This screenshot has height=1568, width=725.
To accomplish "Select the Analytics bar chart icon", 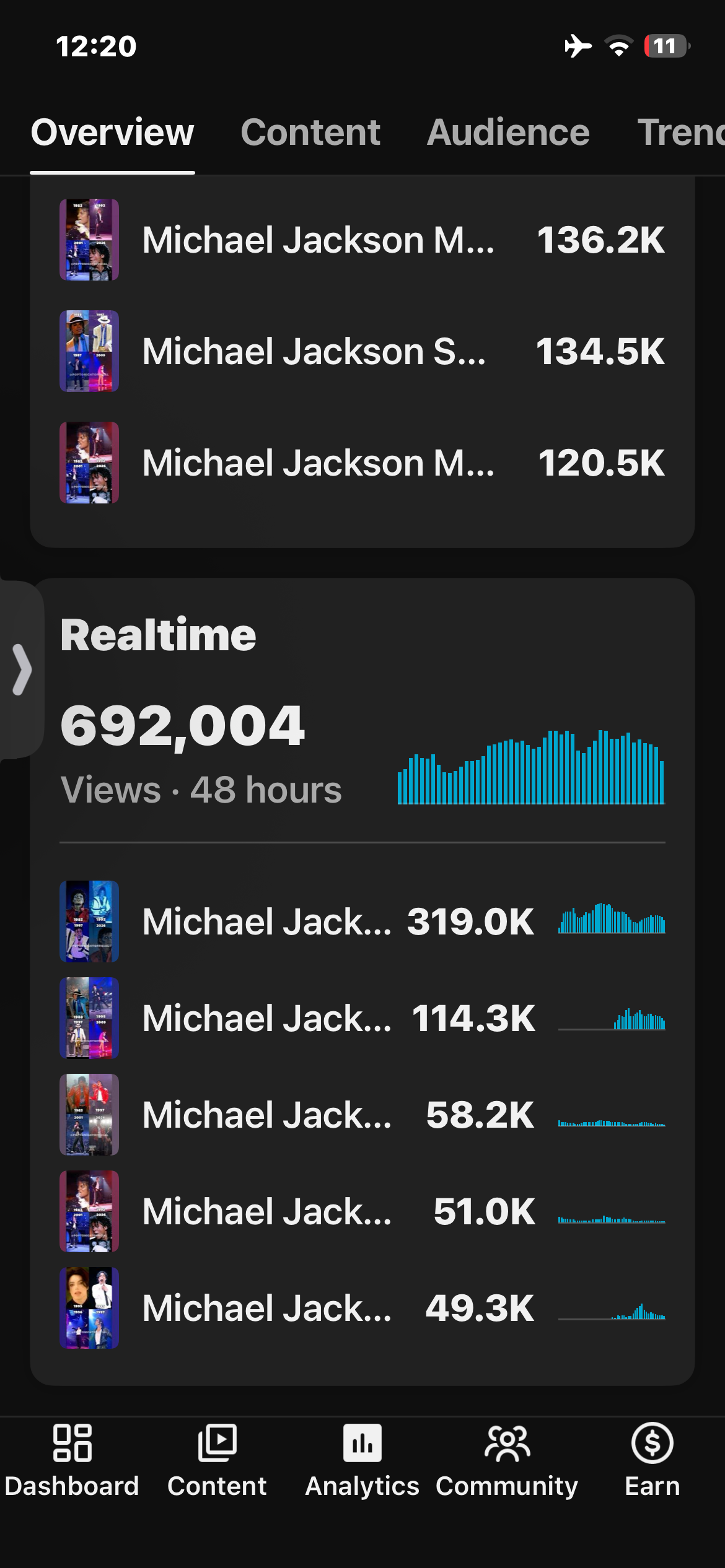I will [362, 1443].
